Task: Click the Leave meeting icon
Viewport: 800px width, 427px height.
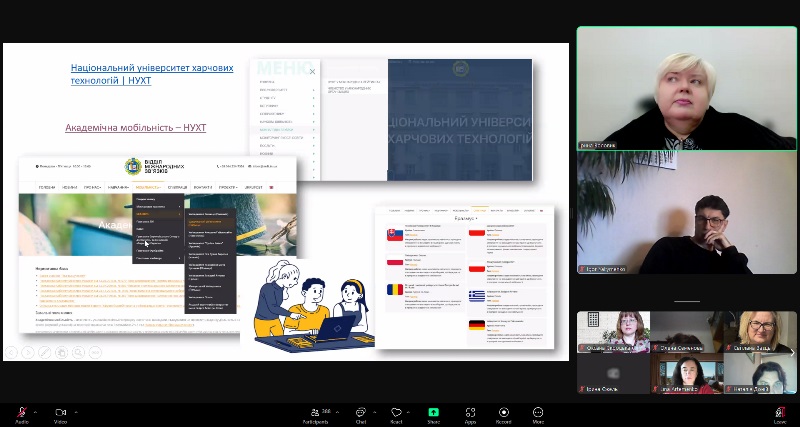Action: (x=780, y=412)
